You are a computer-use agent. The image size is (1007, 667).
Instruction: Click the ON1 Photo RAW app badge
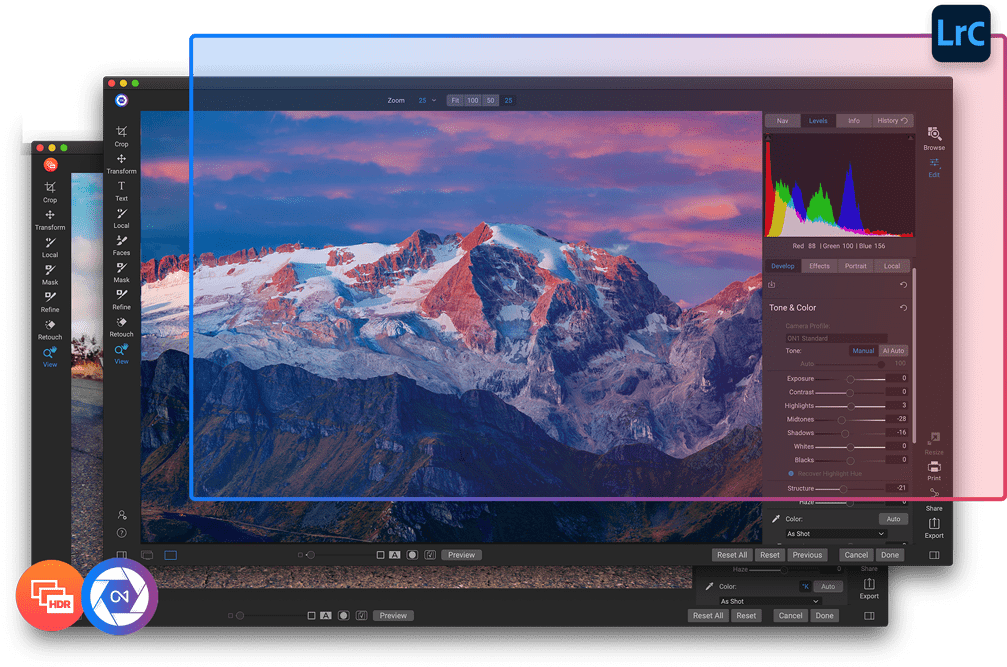click(x=119, y=596)
